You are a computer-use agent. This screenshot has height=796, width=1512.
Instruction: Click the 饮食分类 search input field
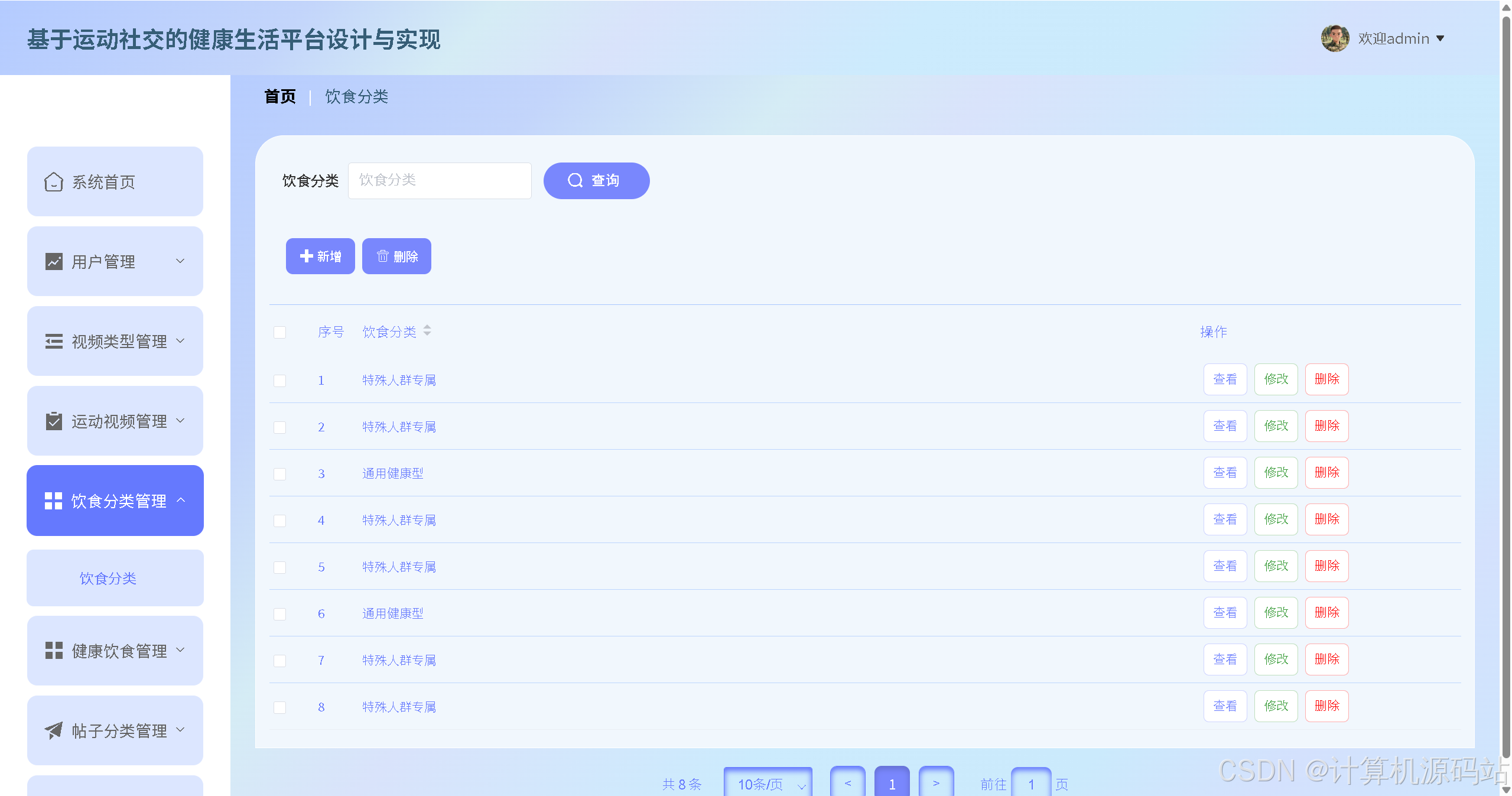tap(440, 180)
